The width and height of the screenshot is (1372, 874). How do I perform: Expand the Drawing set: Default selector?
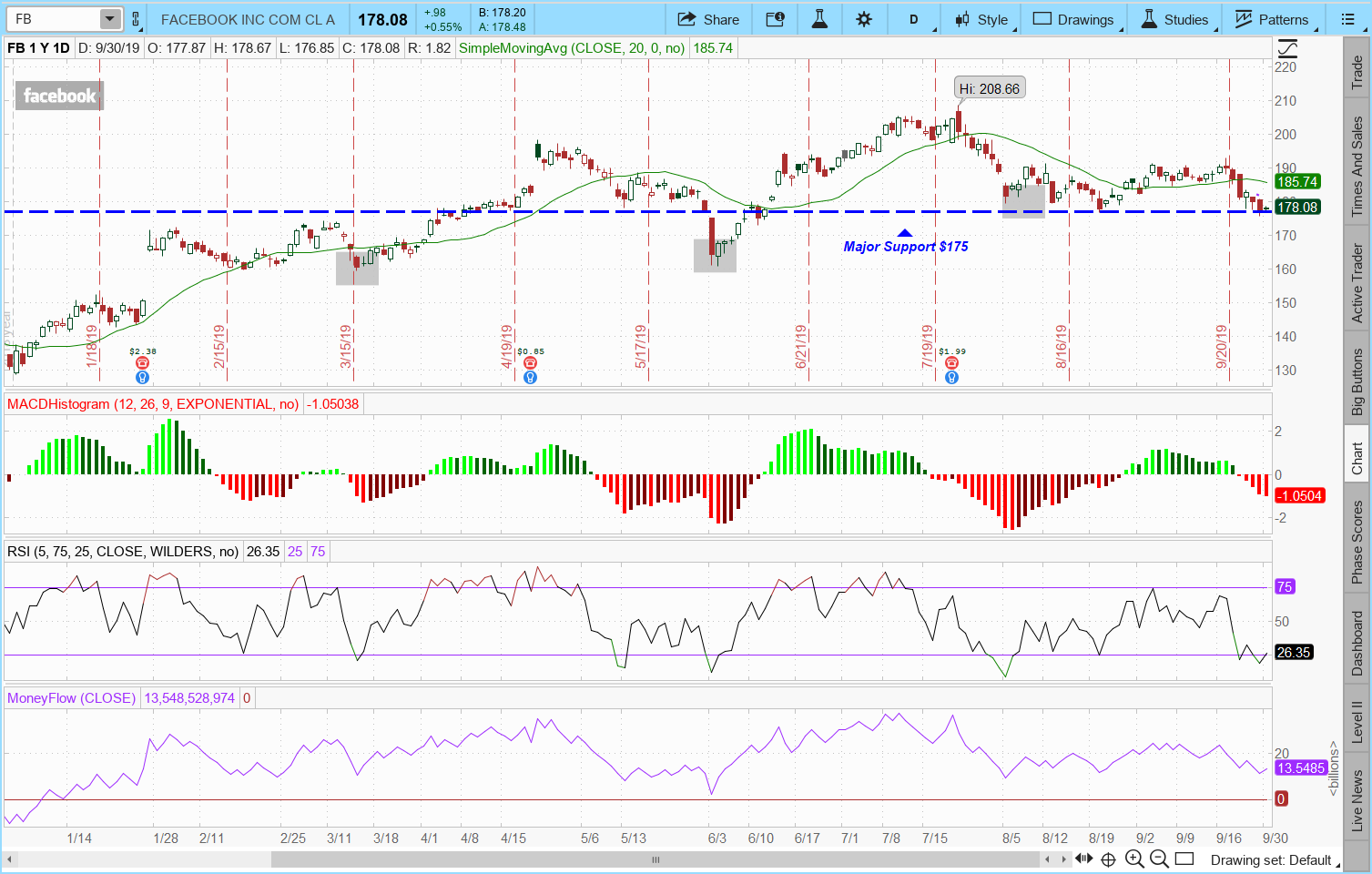1271,859
